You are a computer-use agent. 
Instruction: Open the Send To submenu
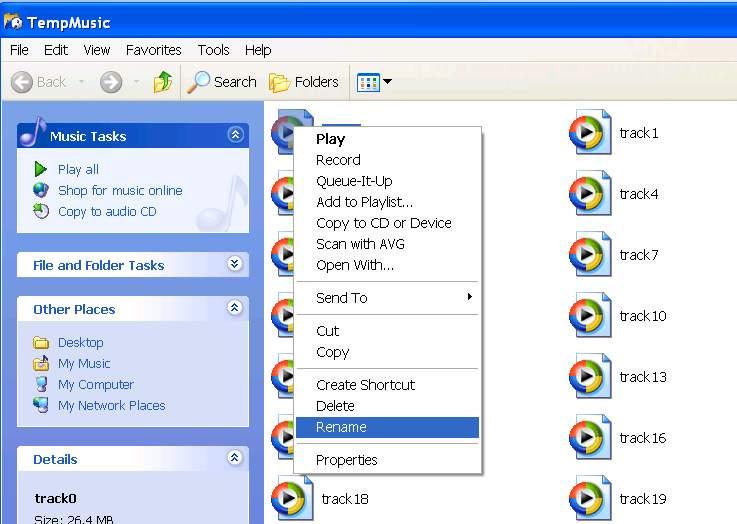[x=342, y=298]
